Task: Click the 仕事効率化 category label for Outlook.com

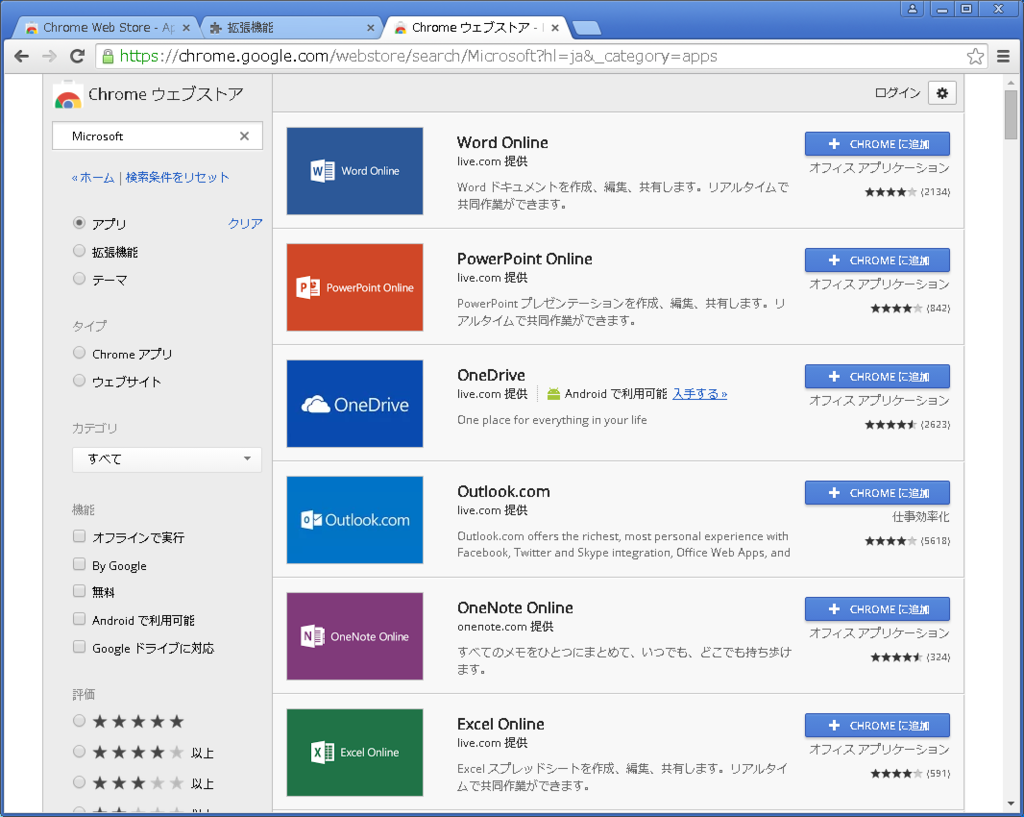Action: 920,517
